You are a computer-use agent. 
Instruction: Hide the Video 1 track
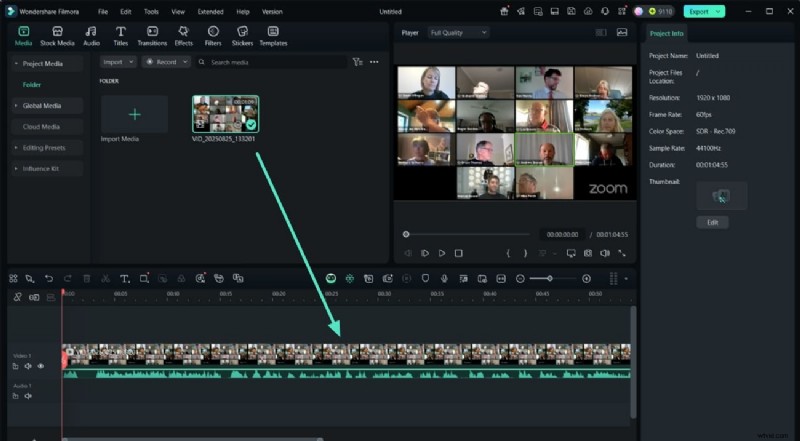click(x=41, y=366)
